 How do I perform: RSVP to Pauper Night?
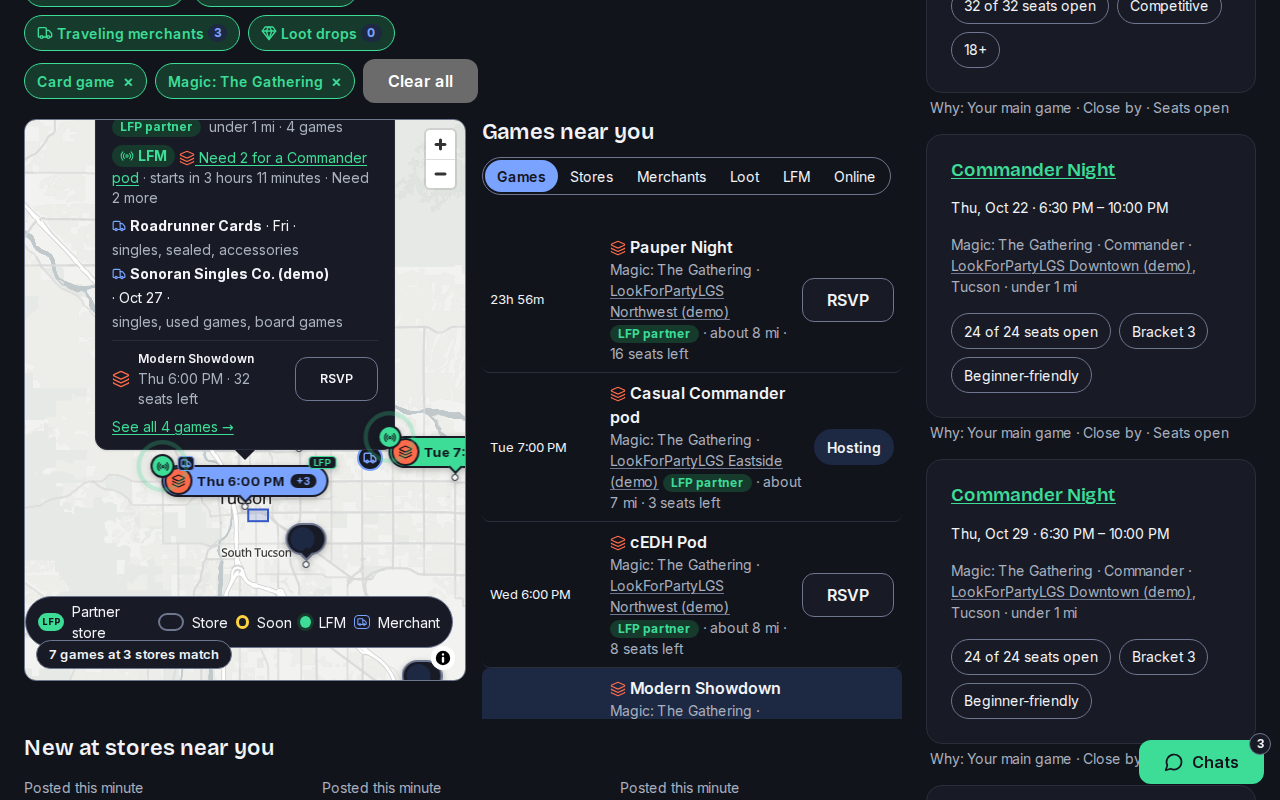(848, 300)
